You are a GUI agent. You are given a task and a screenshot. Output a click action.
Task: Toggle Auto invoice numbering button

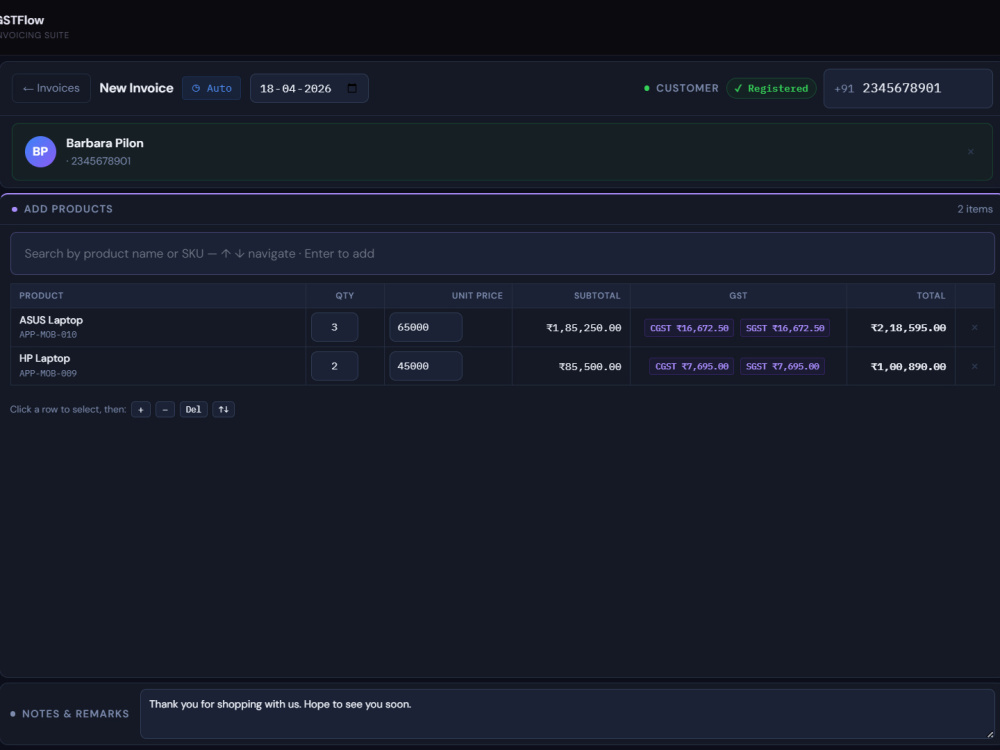point(212,88)
